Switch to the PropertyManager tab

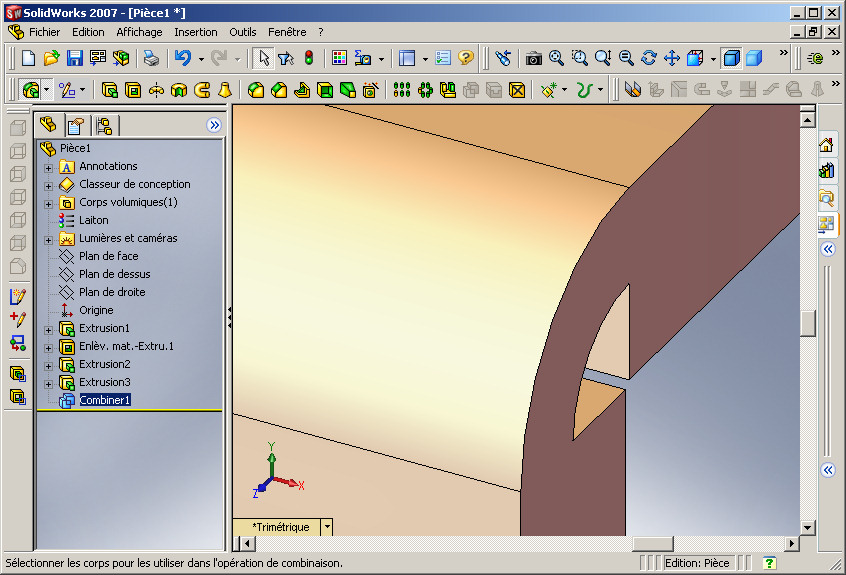(x=76, y=126)
